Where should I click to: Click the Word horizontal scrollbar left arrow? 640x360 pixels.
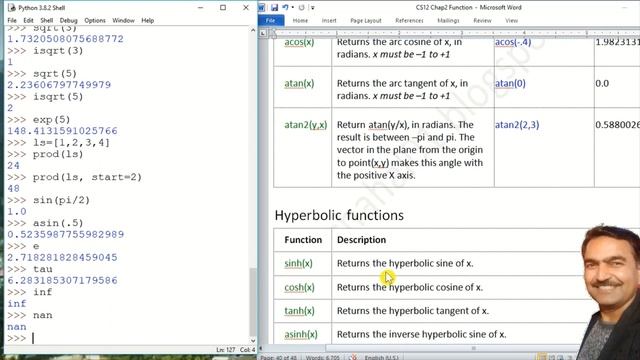coord(261,348)
